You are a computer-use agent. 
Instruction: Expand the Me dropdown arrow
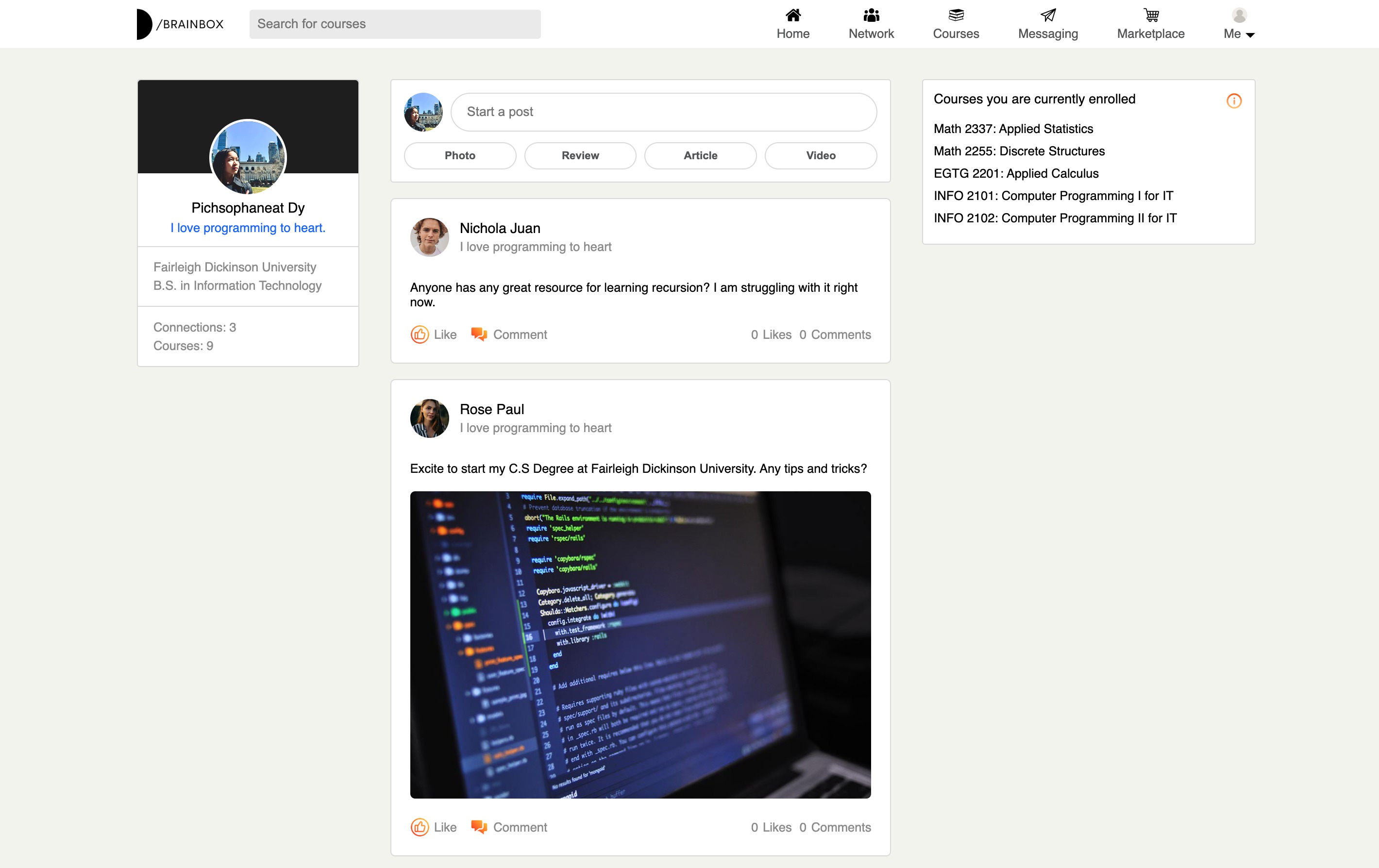coord(1251,35)
